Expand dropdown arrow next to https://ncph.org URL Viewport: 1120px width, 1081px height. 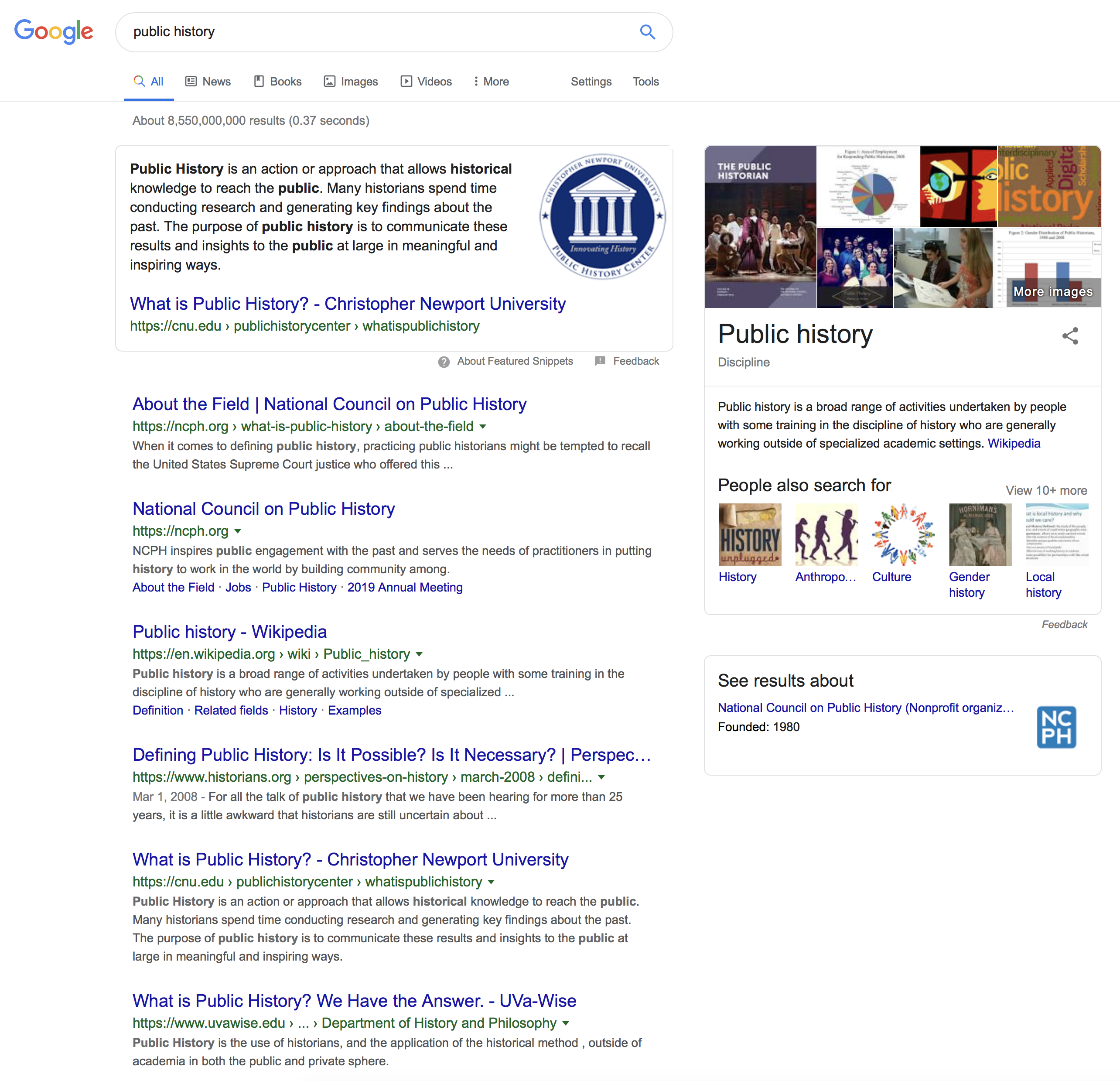click(x=238, y=531)
